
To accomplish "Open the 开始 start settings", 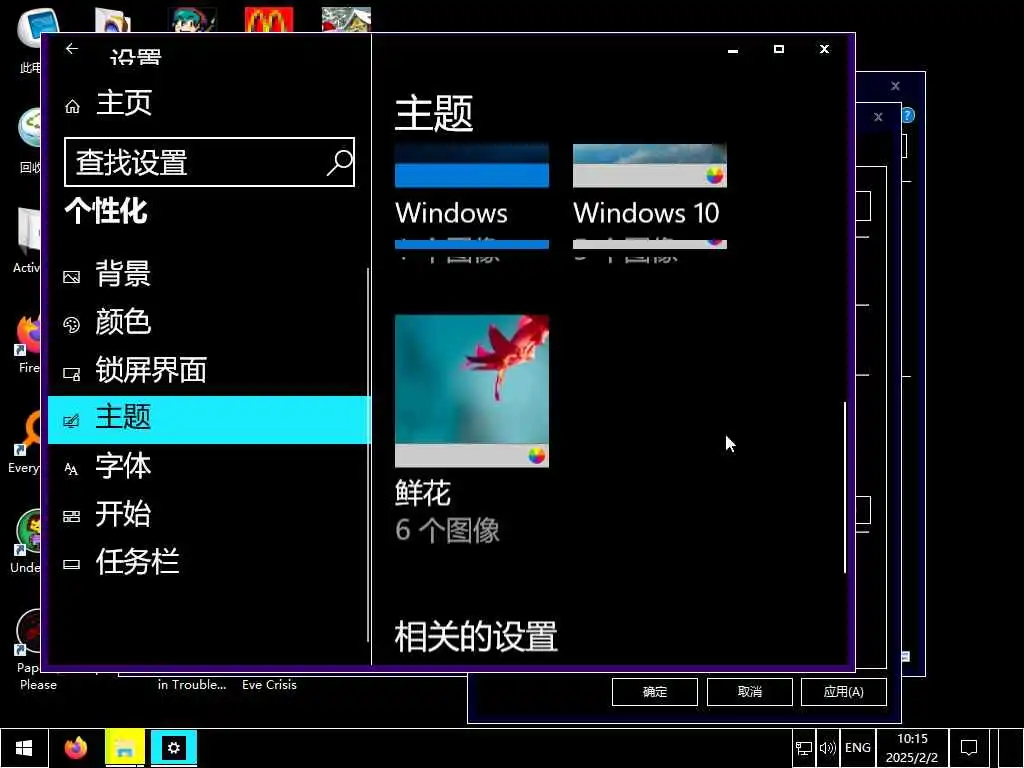I will tap(209, 515).
